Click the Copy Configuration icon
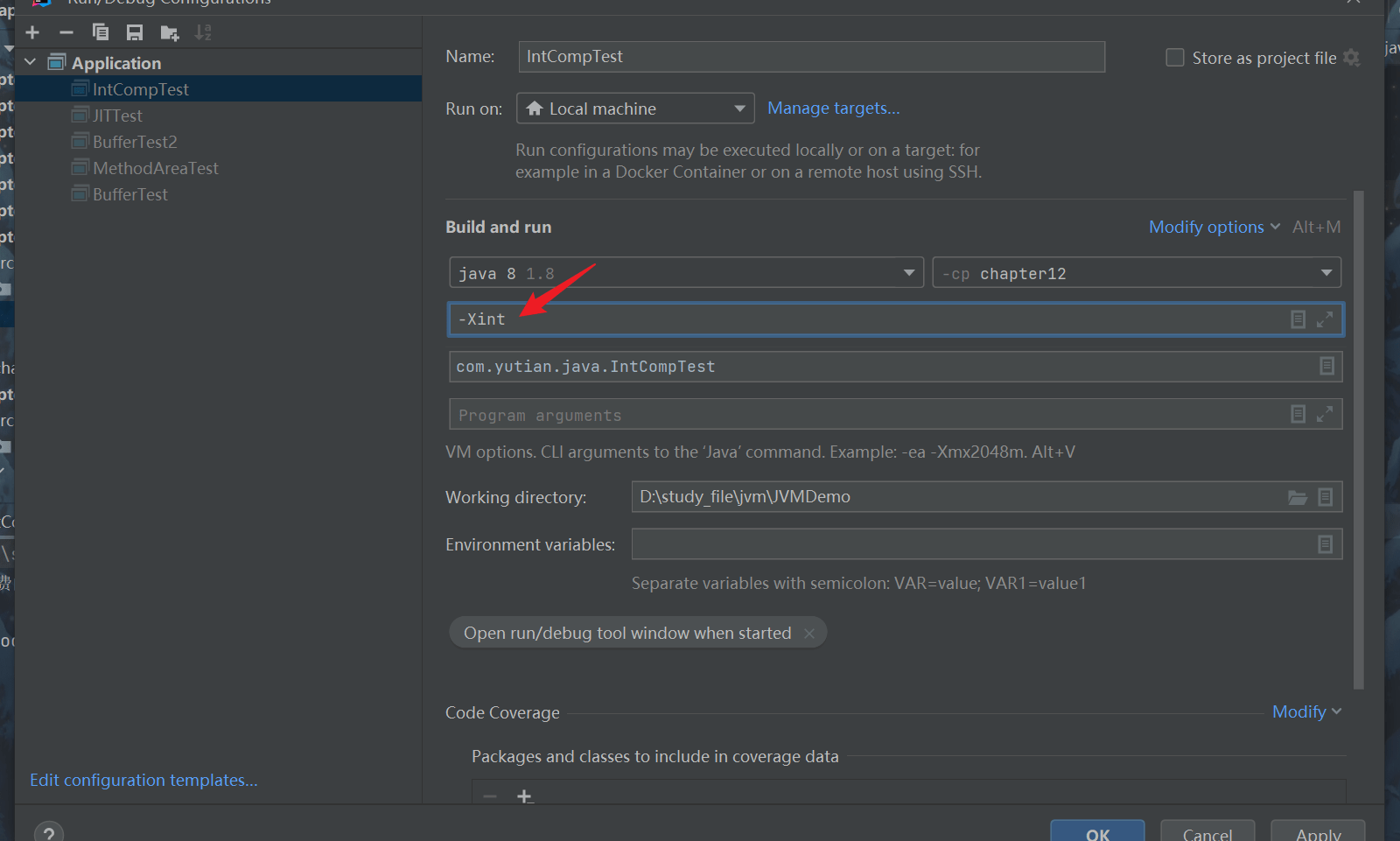 coord(101,32)
